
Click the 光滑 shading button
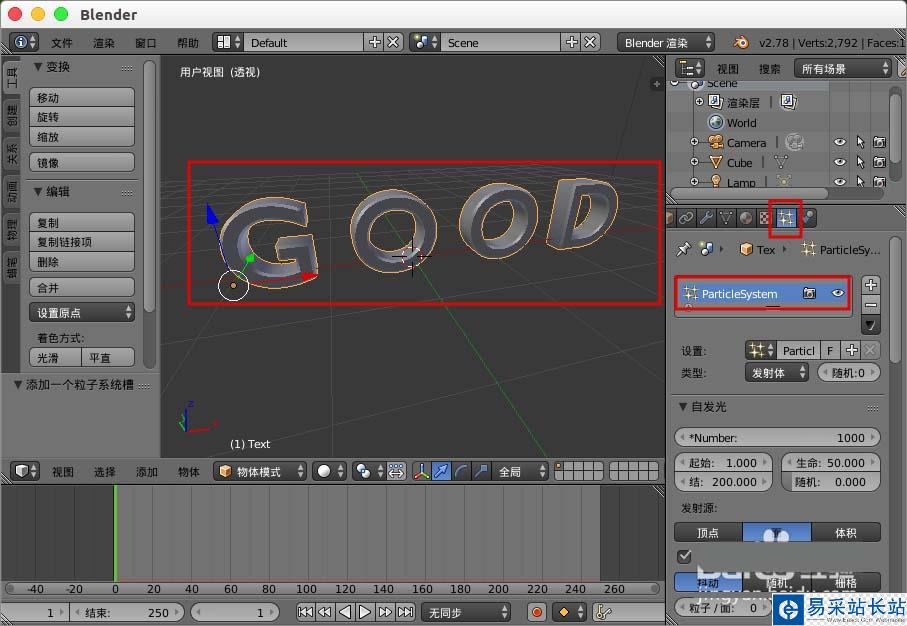click(x=56, y=357)
